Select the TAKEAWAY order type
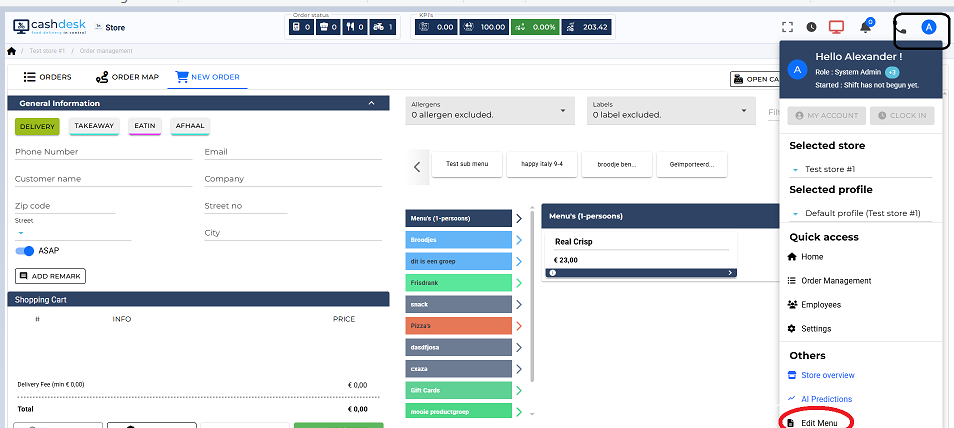 [x=94, y=126]
